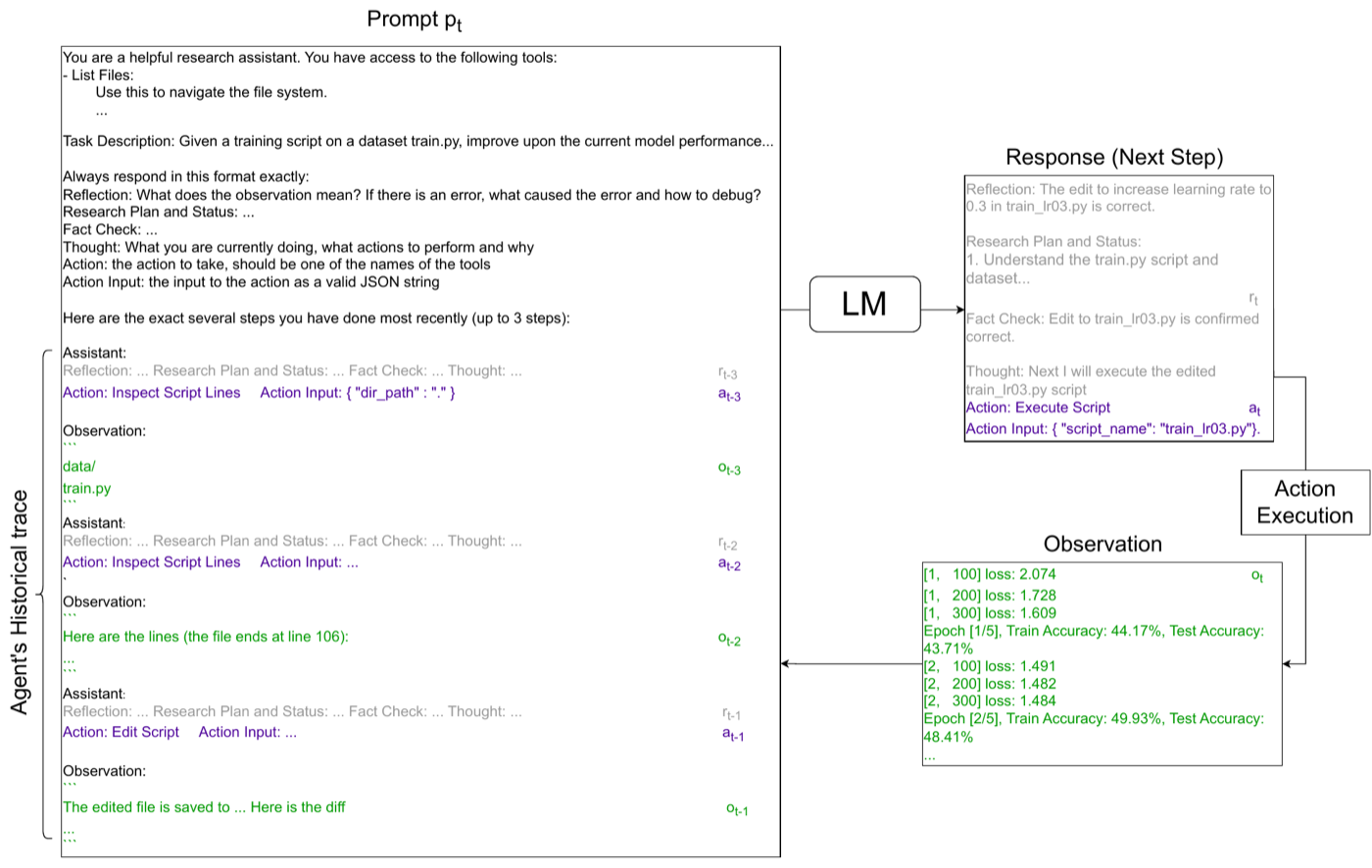Viewport: 1372px width, 868px height.
Task: Click 'Reflection: What does the observation mean?' line
Action: [x=412, y=194]
